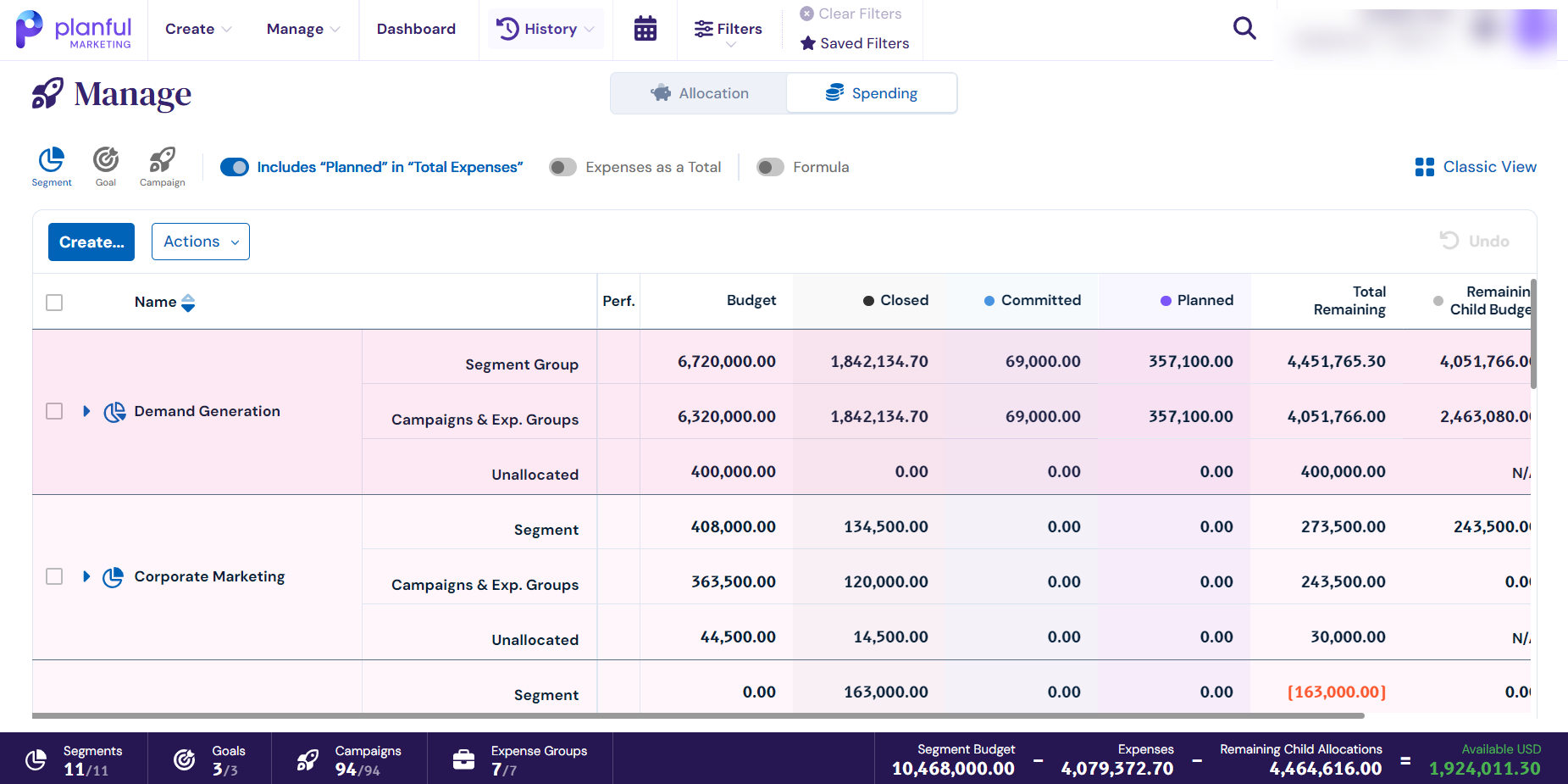
Task: Click the Remaining Child Budget info dot
Action: click(x=1438, y=301)
